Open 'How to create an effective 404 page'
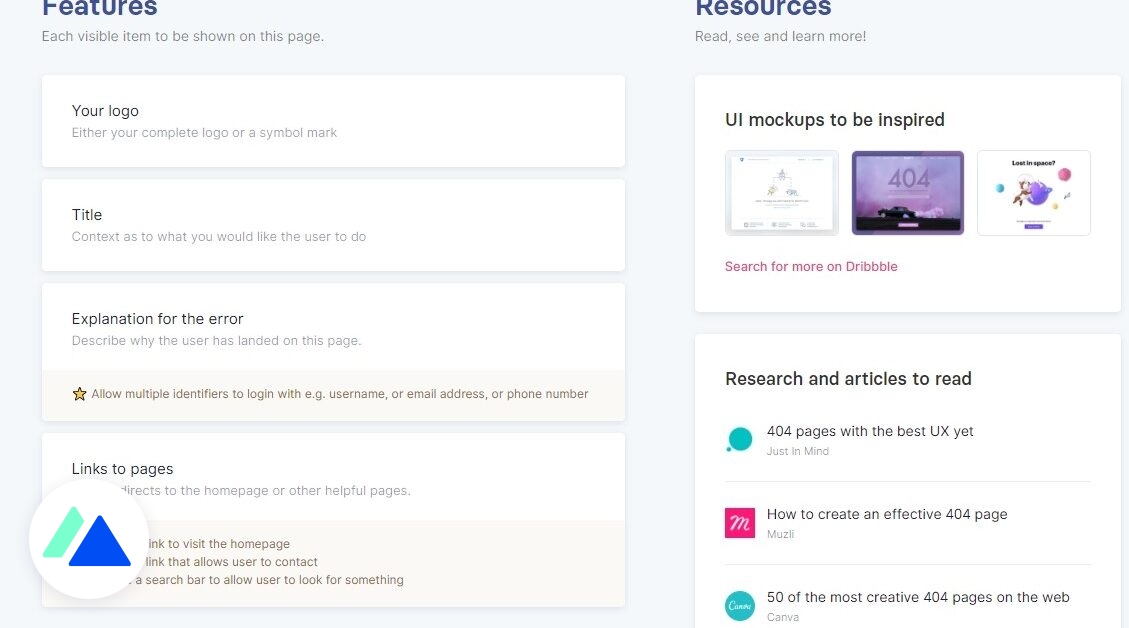 [886, 514]
